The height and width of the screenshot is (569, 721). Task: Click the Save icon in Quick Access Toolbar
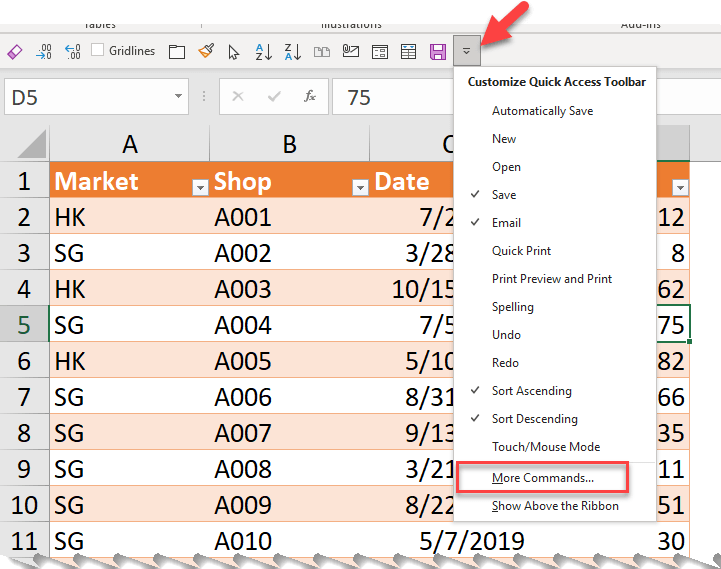(x=437, y=51)
